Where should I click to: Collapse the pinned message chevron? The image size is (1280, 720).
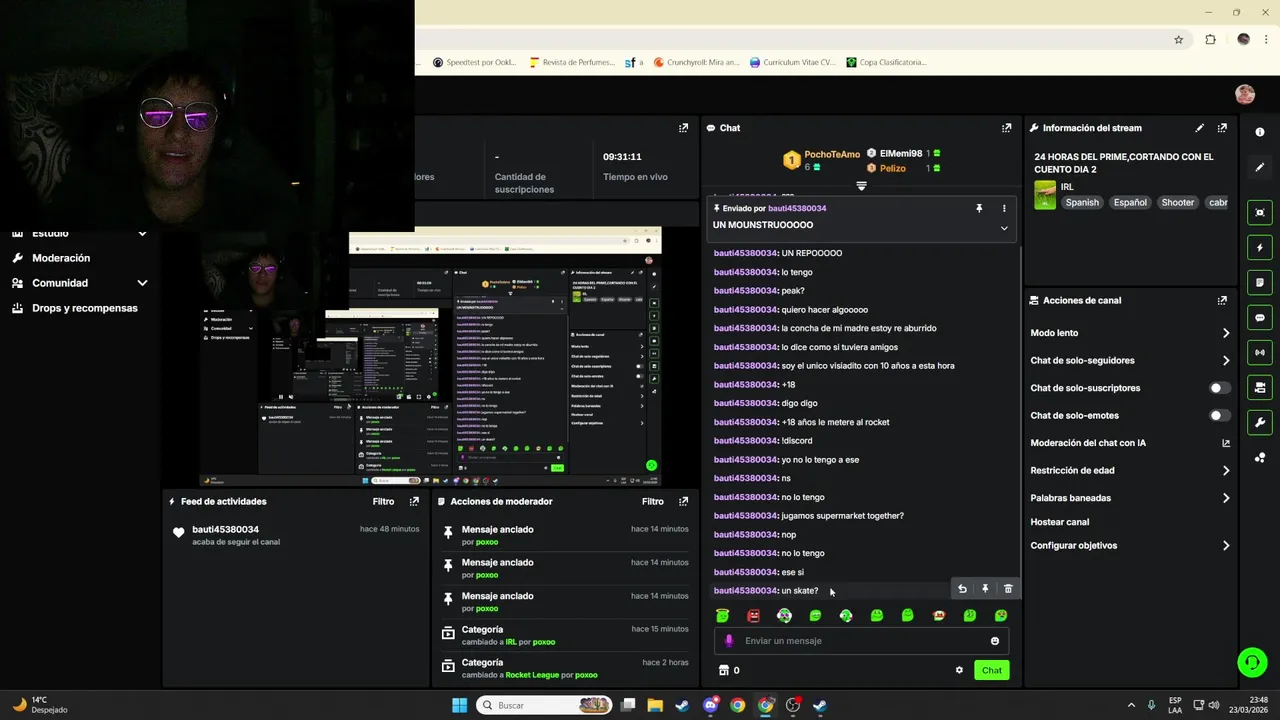[x=1004, y=228]
